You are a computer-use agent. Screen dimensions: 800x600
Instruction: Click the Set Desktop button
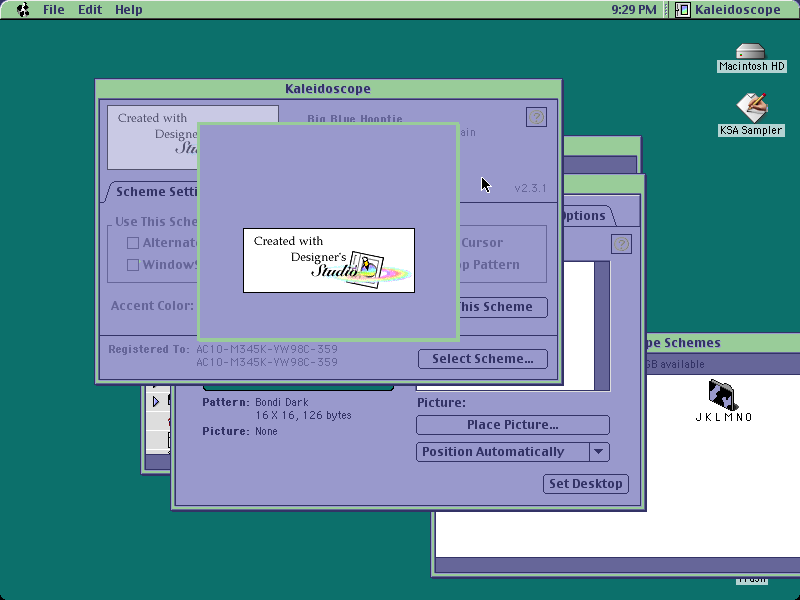pyautogui.click(x=586, y=484)
